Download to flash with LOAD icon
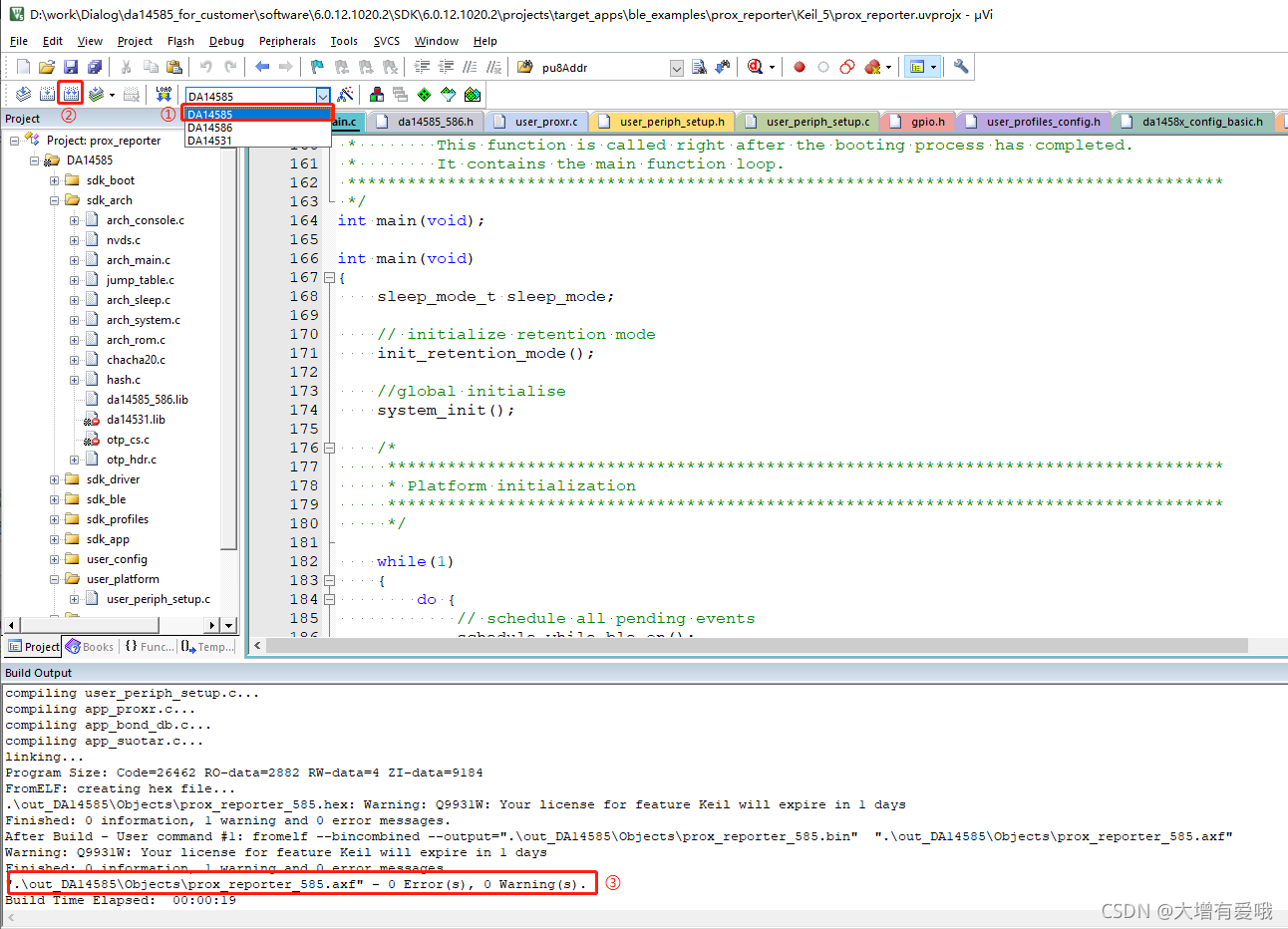Image resolution: width=1288 pixels, height=929 pixels. [164, 94]
